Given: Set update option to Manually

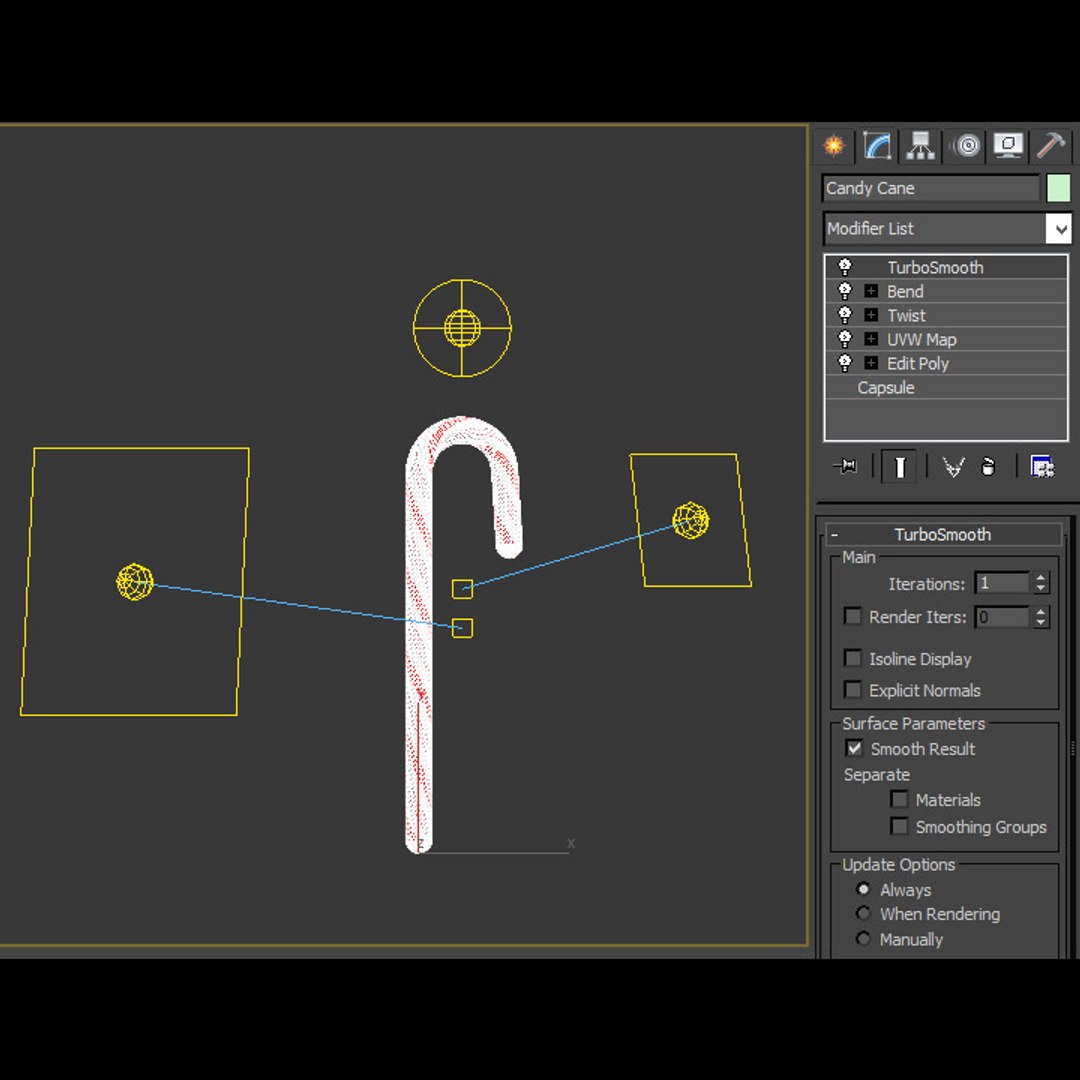Looking at the screenshot, I should click(863, 938).
